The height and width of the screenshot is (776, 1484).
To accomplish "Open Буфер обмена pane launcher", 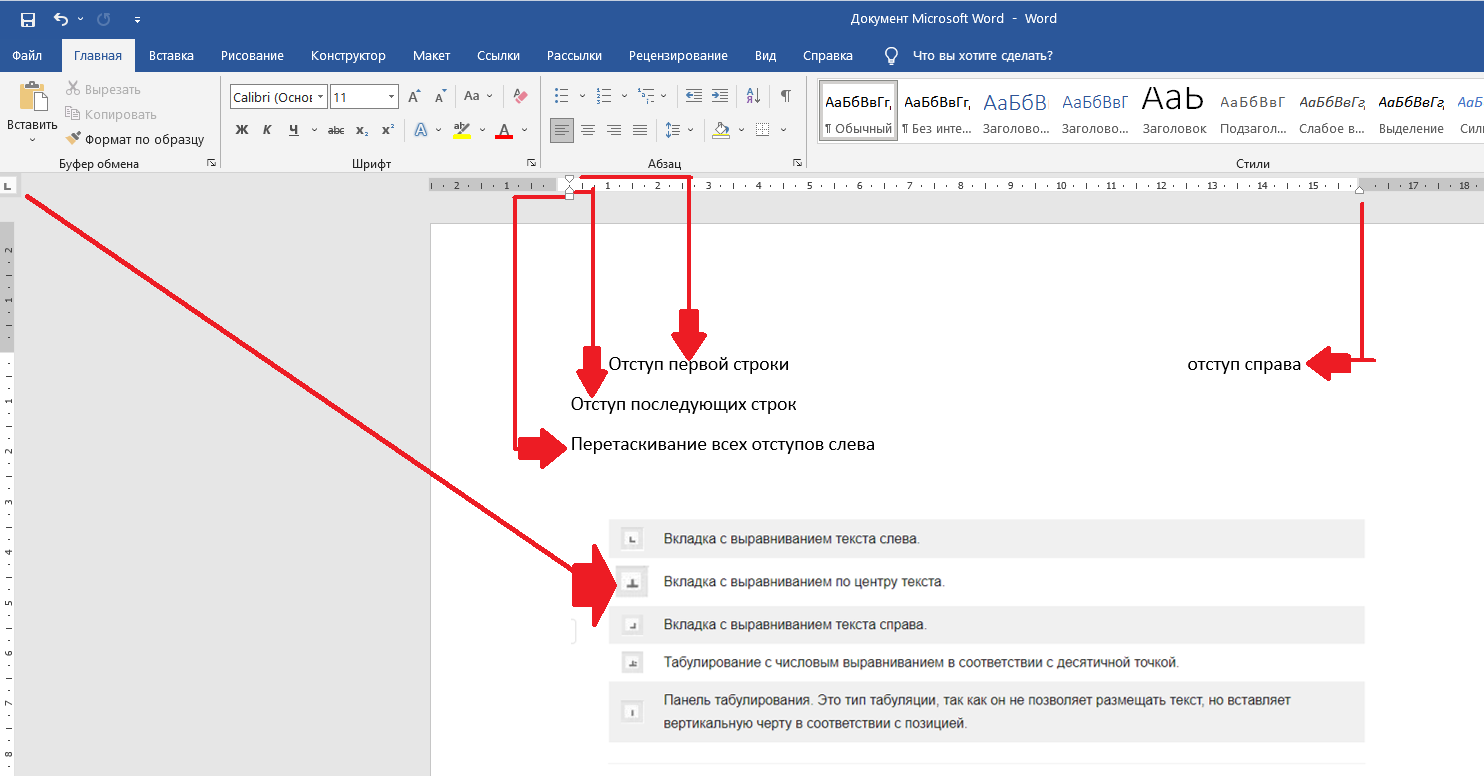I will click(211, 163).
